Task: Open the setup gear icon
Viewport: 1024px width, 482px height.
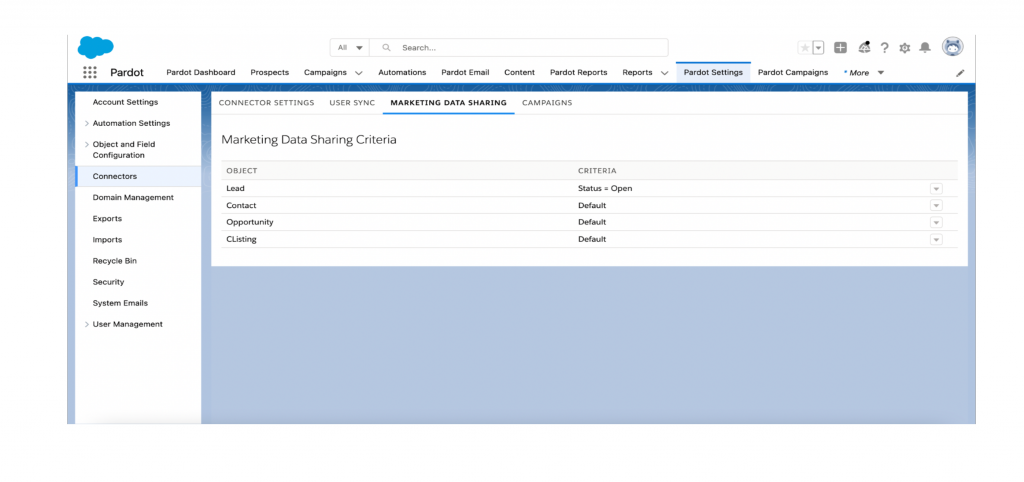Action: coord(904,48)
